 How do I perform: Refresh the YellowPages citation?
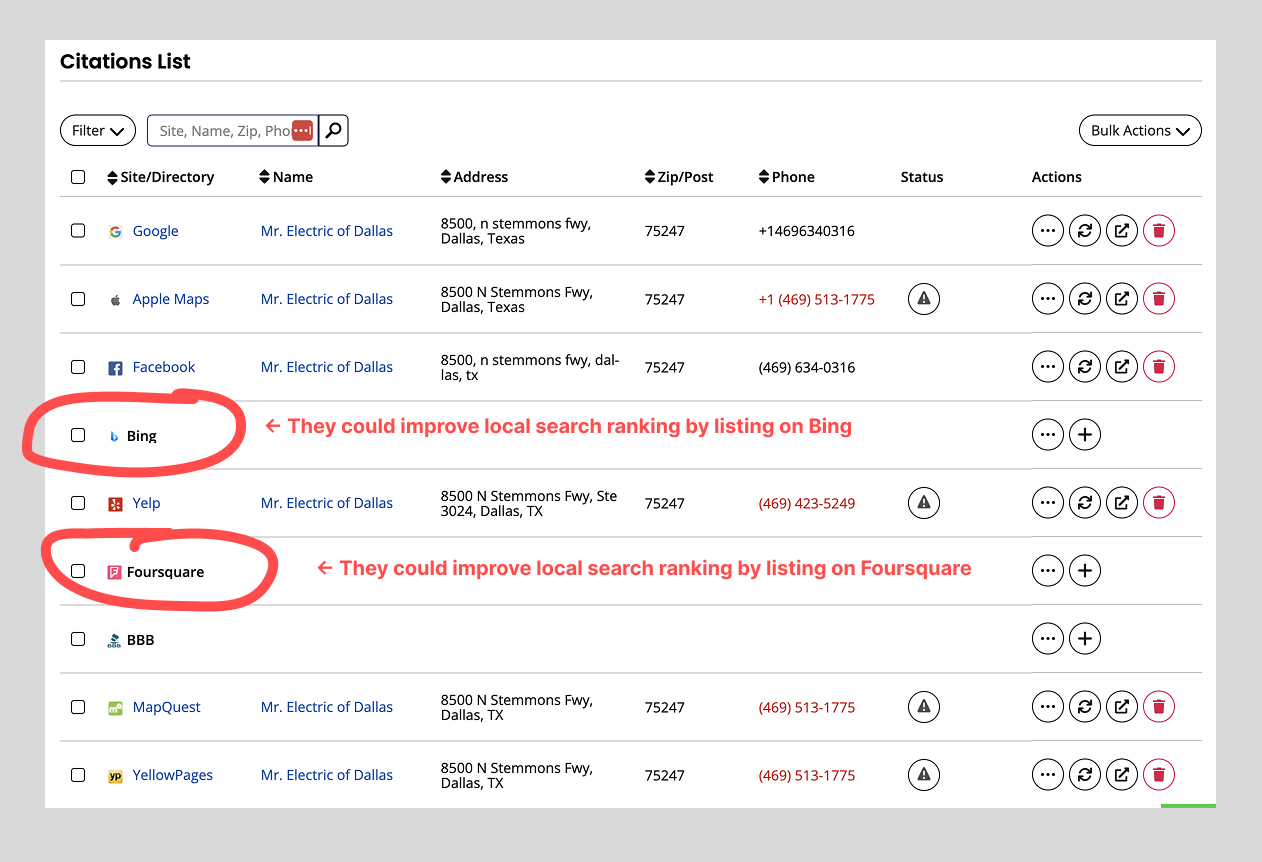tap(1085, 775)
